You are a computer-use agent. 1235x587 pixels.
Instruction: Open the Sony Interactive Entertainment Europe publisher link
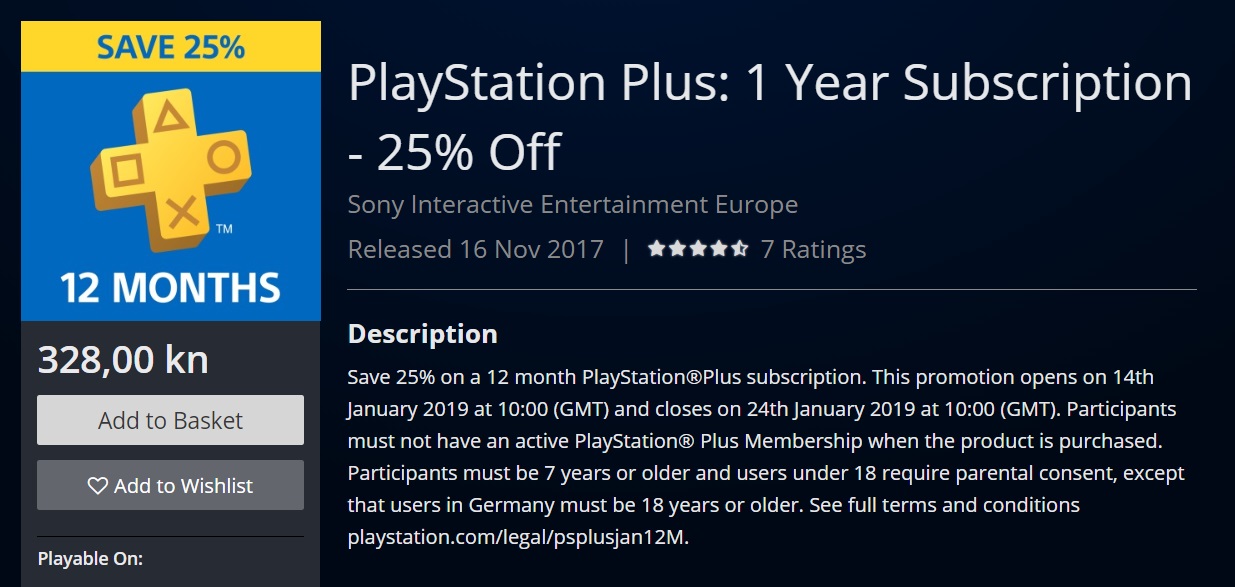click(572, 205)
